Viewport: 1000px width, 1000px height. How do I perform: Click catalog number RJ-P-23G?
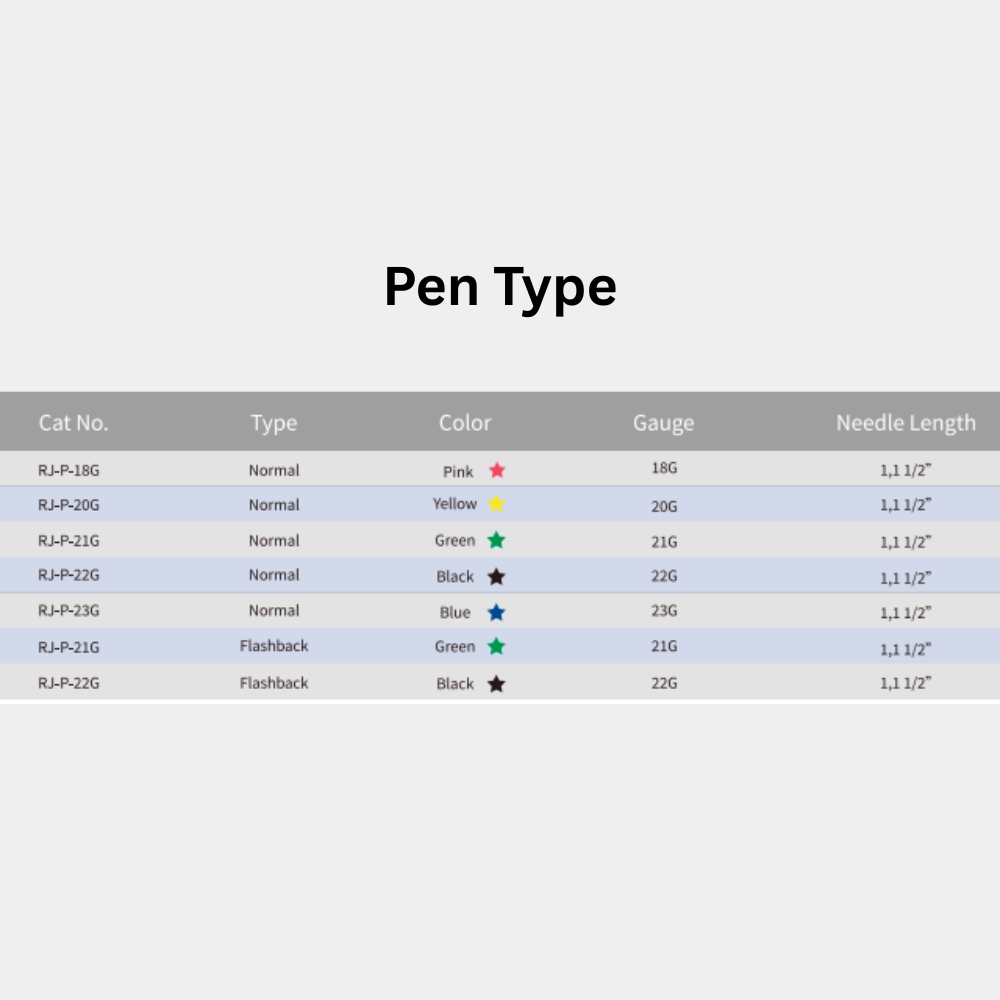69,611
